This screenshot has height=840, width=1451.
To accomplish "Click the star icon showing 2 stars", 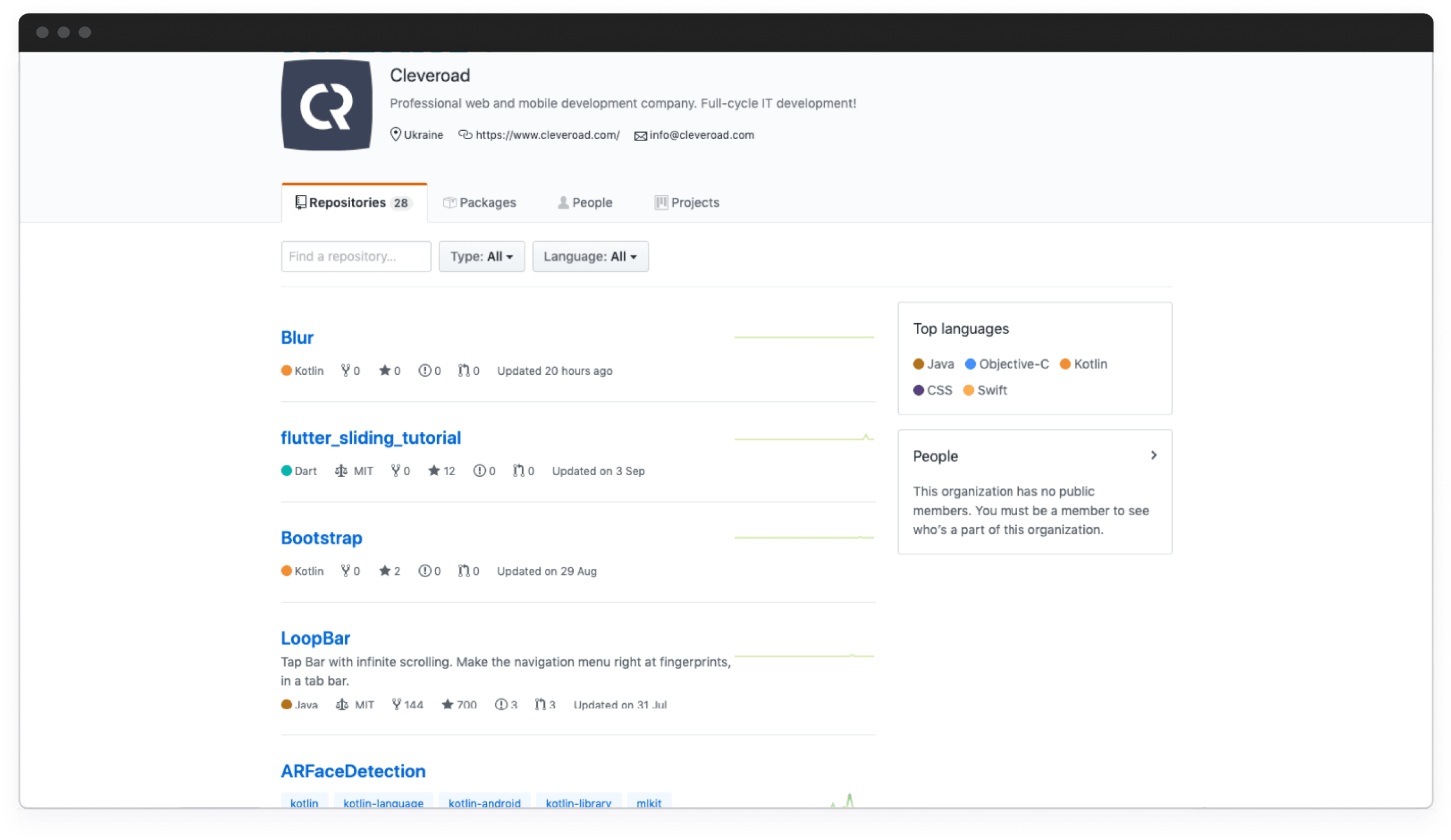I will coord(384,571).
